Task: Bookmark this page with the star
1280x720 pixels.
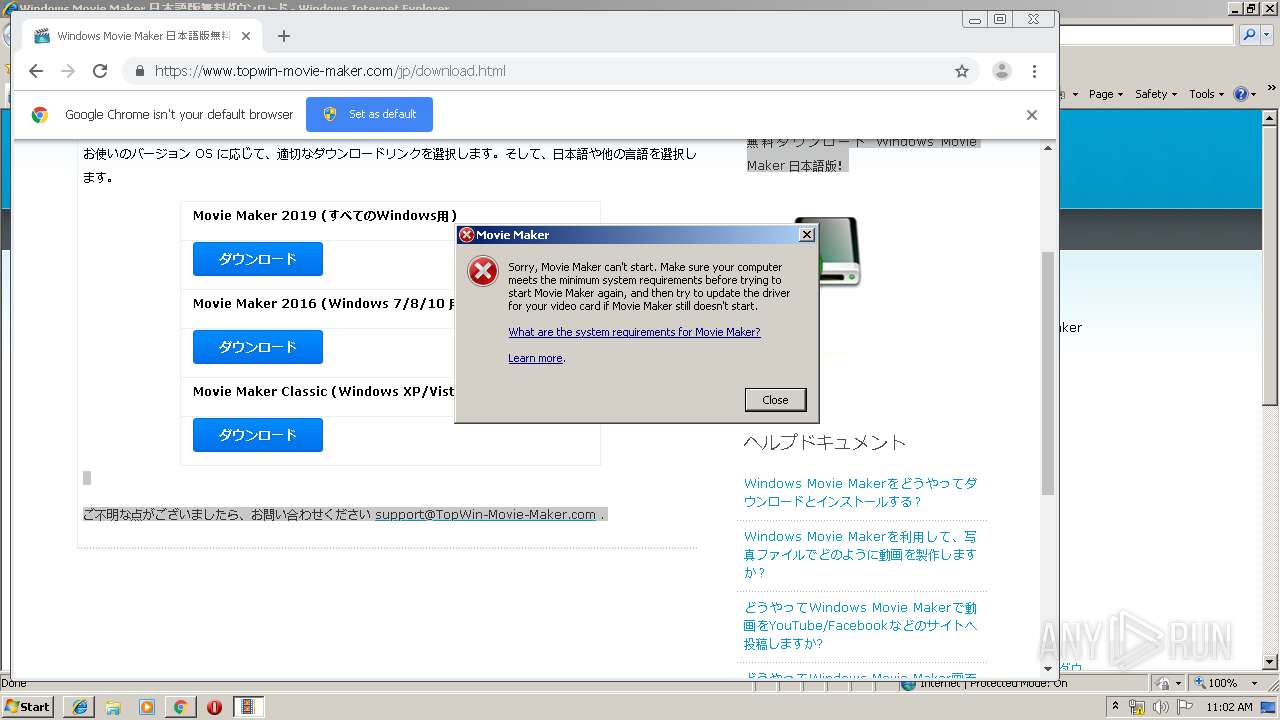Action: tap(962, 71)
